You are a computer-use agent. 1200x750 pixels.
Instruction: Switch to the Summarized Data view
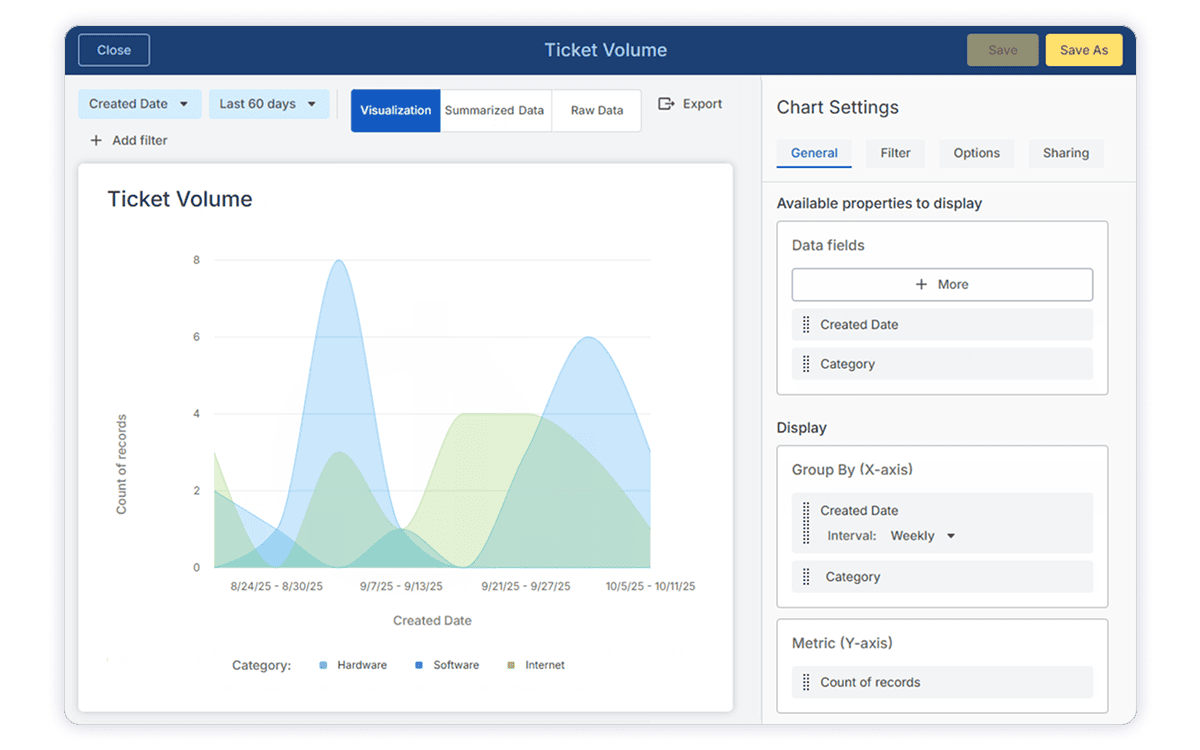494,111
